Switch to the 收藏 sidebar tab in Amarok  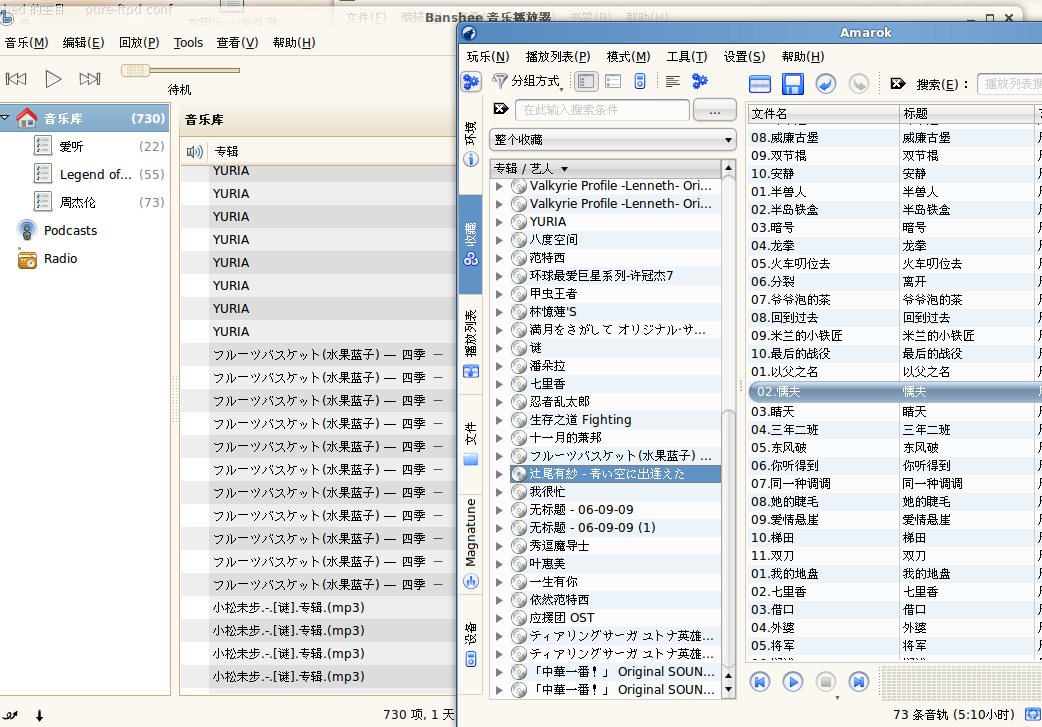coord(470,244)
